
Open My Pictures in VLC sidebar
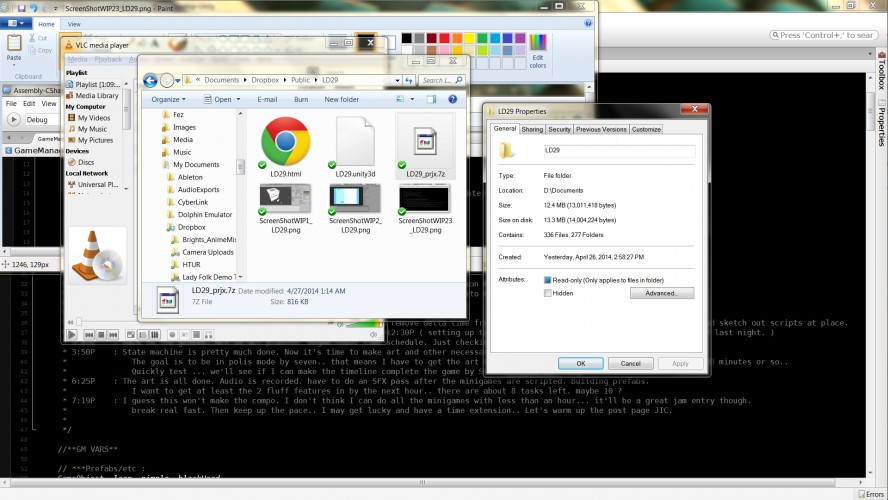click(x=91, y=140)
